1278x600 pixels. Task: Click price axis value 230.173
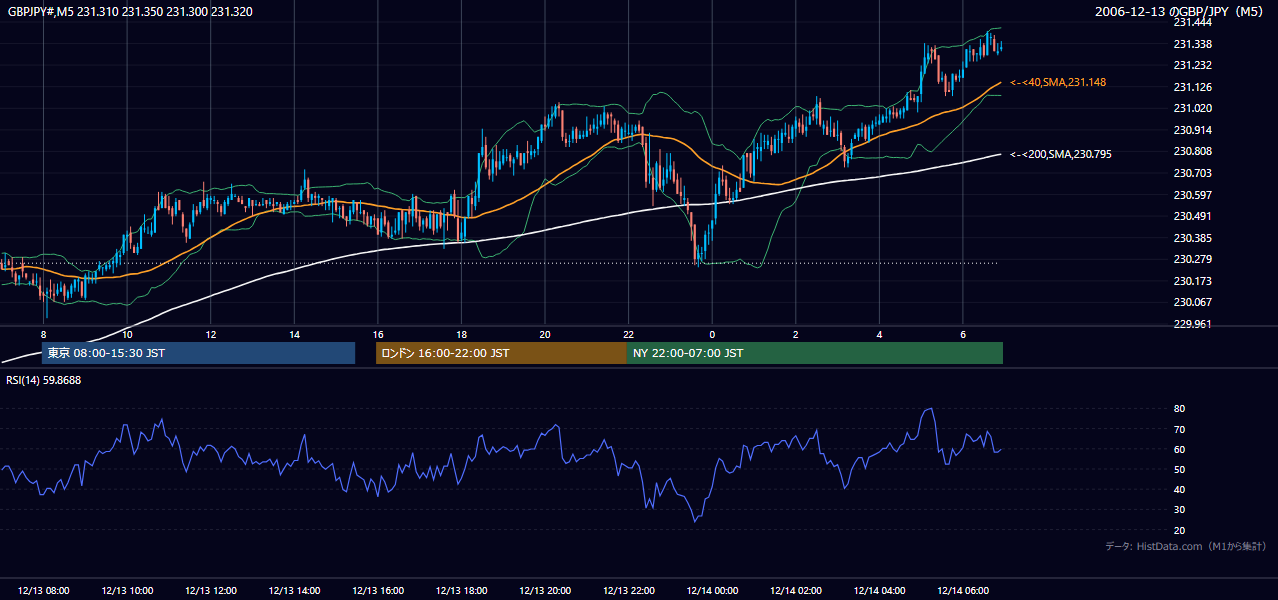1192,281
